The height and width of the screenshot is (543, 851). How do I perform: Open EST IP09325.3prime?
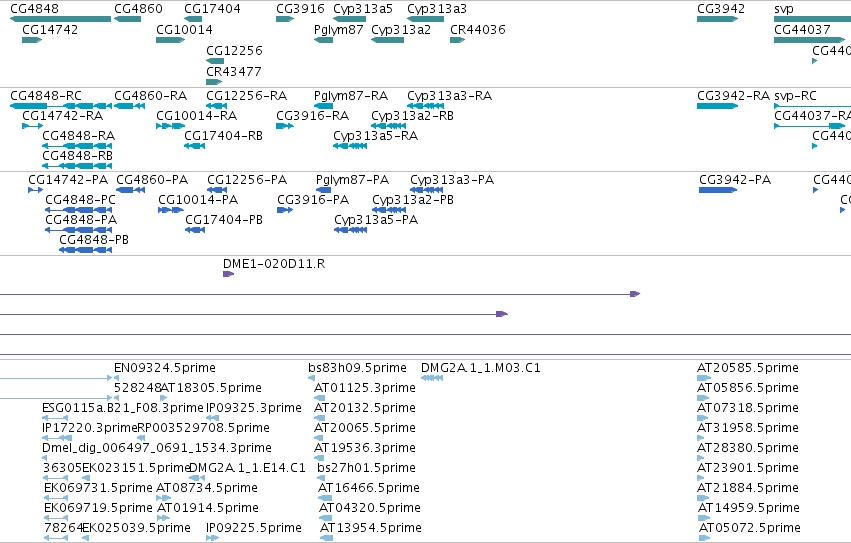pyautogui.click(x=254, y=408)
